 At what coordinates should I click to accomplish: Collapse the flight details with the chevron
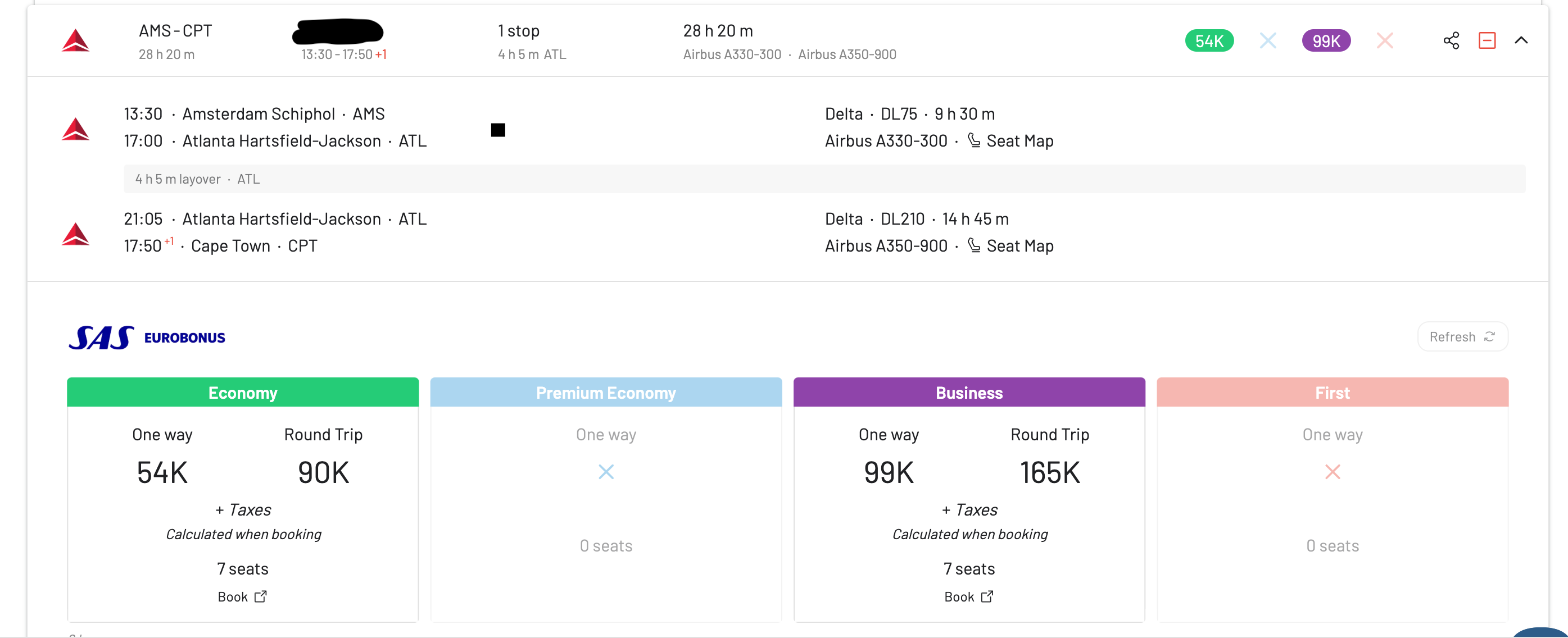click(x=1522, y=40)
